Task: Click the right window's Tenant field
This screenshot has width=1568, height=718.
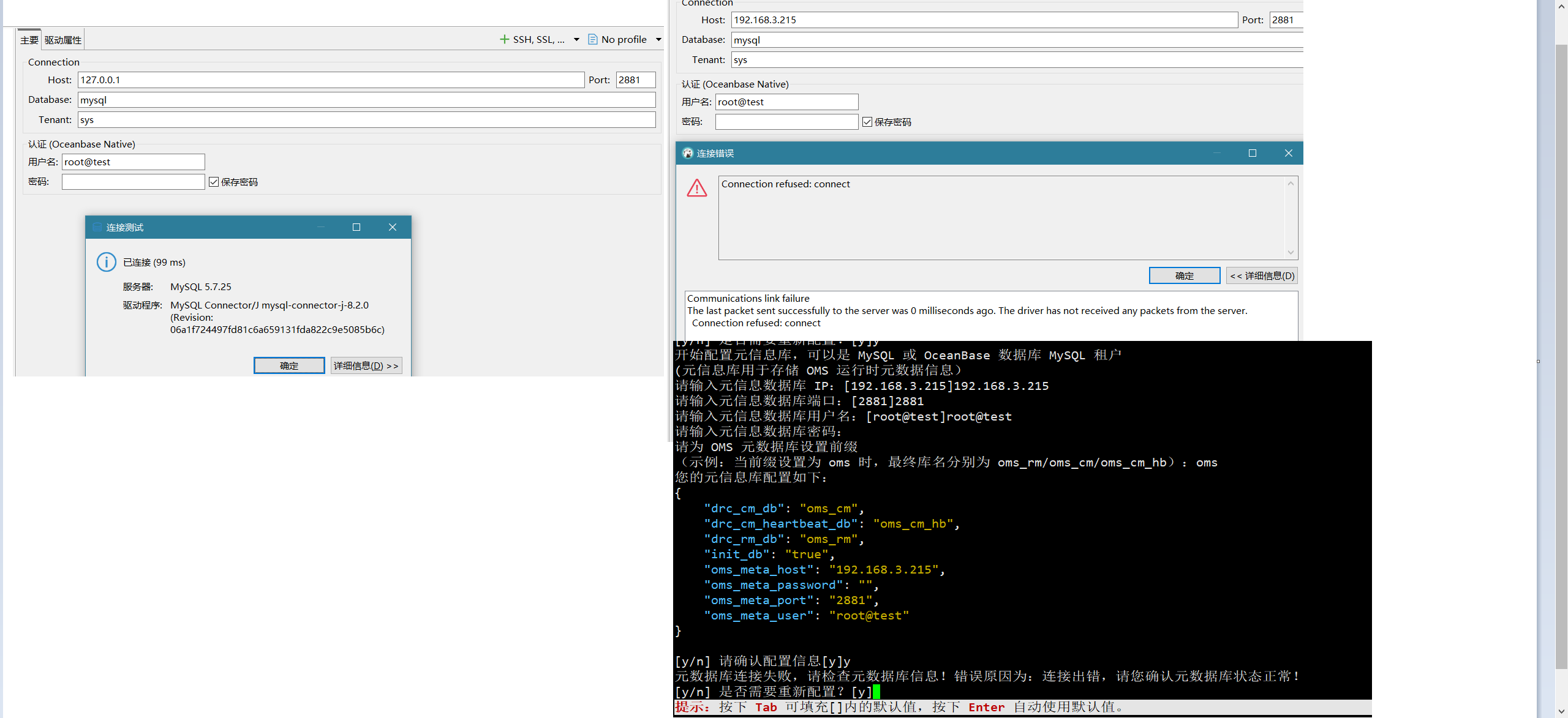Action: coord(1017,60)
